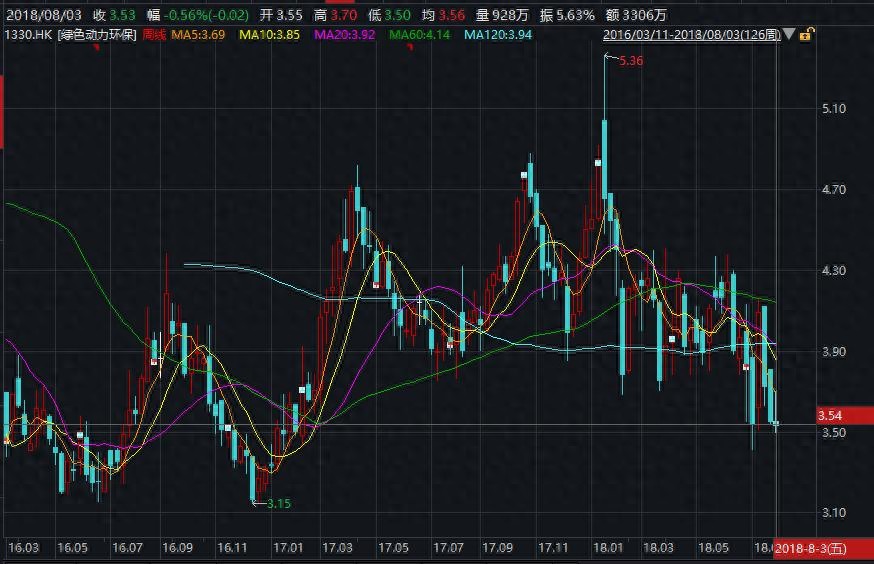The width and height of the screenshot is (874, 564).
Task: Click the yellow lock icon
Action: 806,35
